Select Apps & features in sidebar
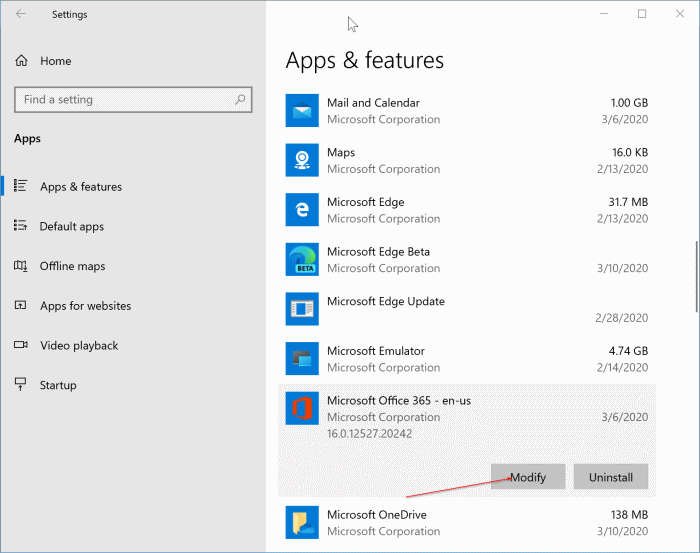The width and height of the screenshot is (700, 553). (x=81, y=187)
